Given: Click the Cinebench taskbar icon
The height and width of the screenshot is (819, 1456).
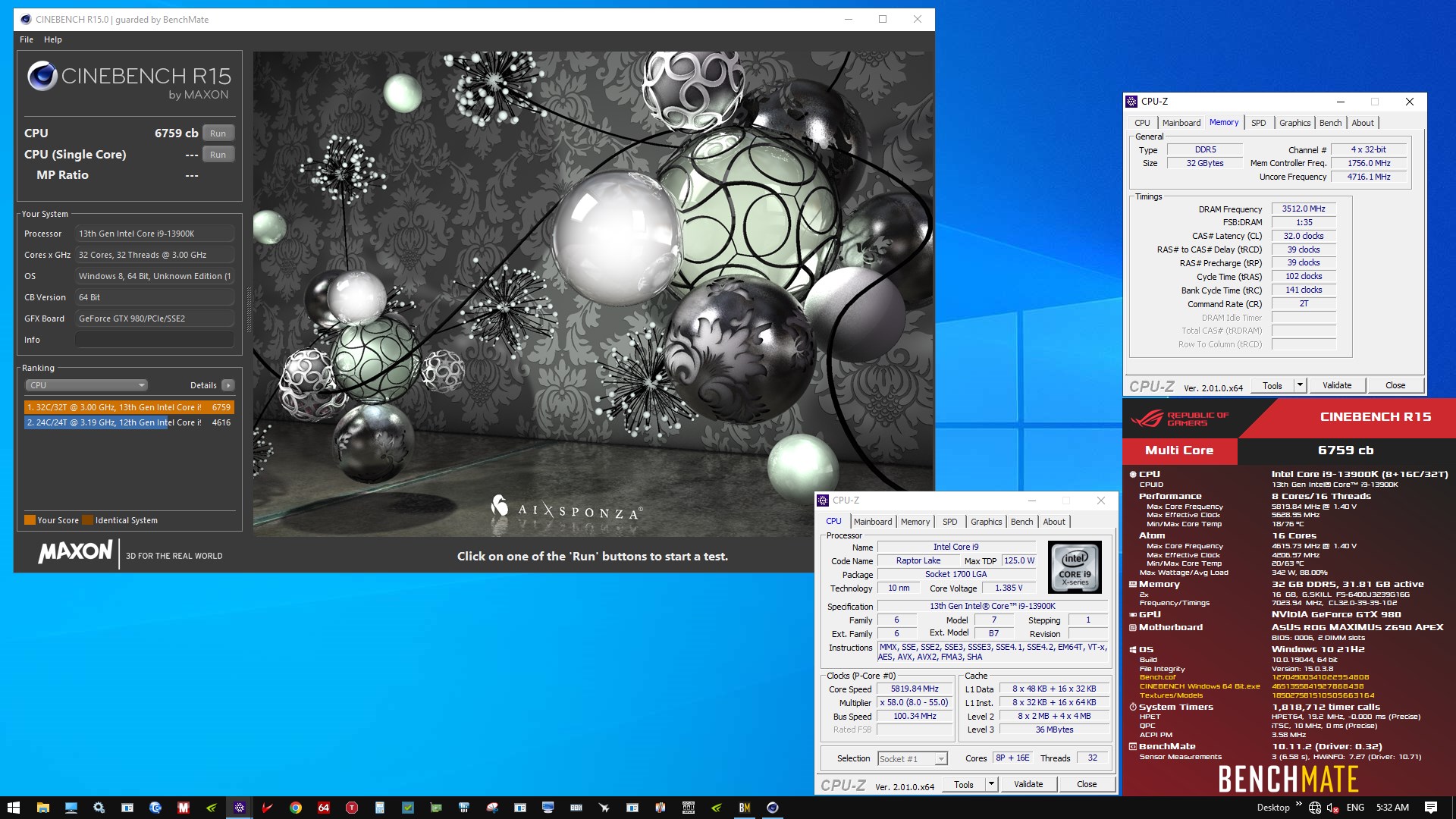Looking at the screenshot, I should point(773,808).
